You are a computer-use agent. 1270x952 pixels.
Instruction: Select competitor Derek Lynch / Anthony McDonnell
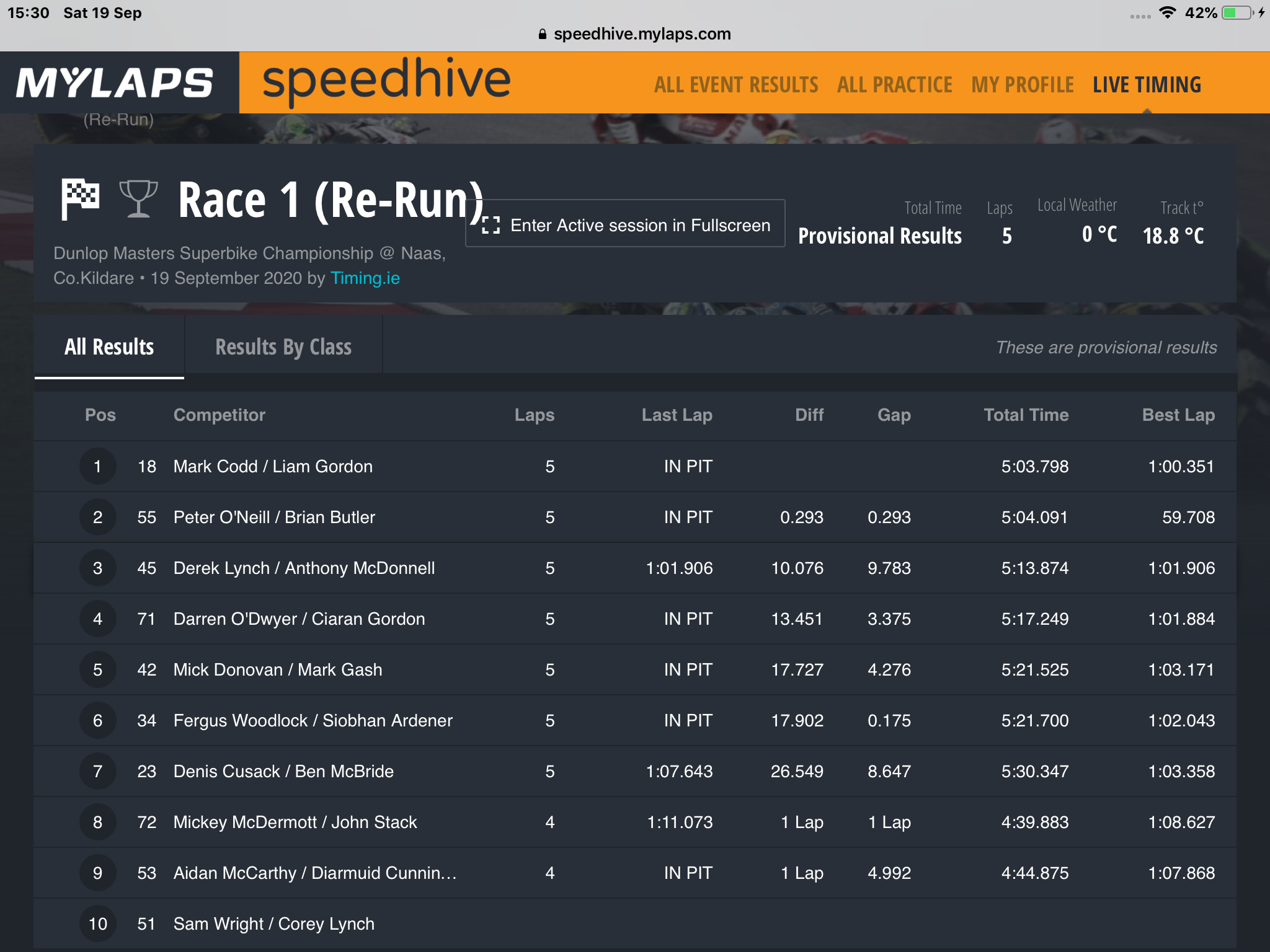tap(304, 568)
